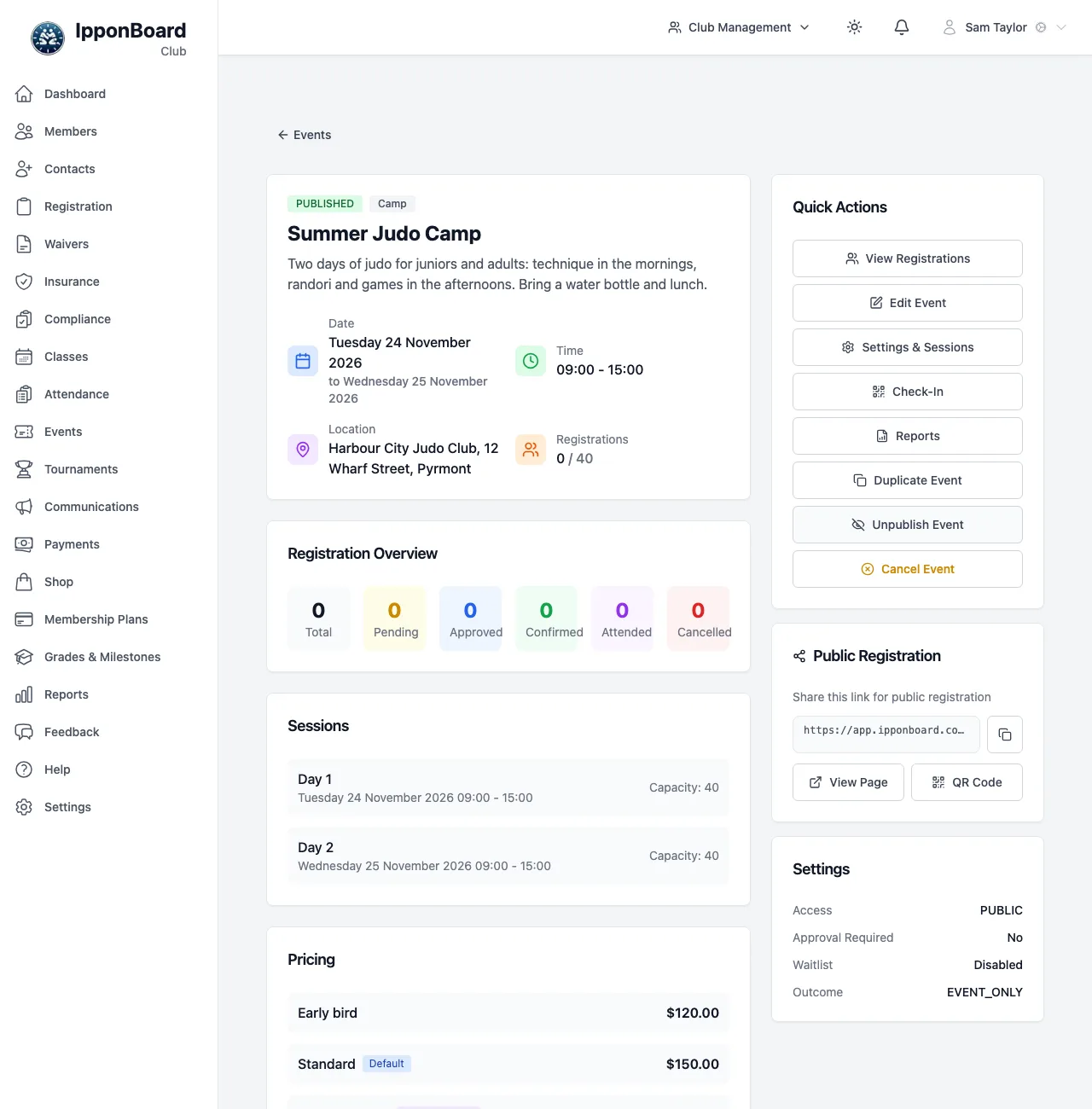This screenshot has width=1092, height=1109.
Task: Open the Check-In quick action
Action: coord(908,392)
